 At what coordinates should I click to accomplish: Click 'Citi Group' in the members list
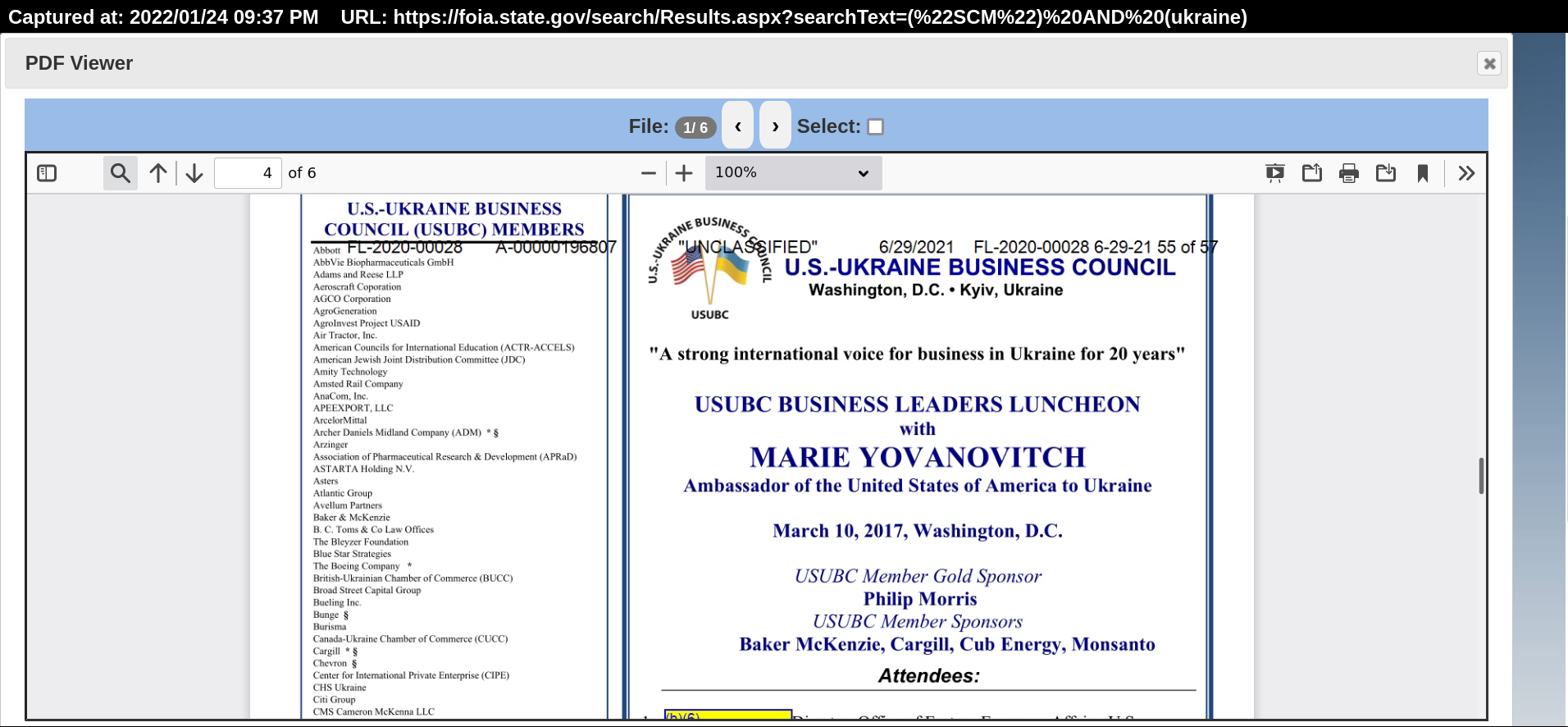click(334, 700)
